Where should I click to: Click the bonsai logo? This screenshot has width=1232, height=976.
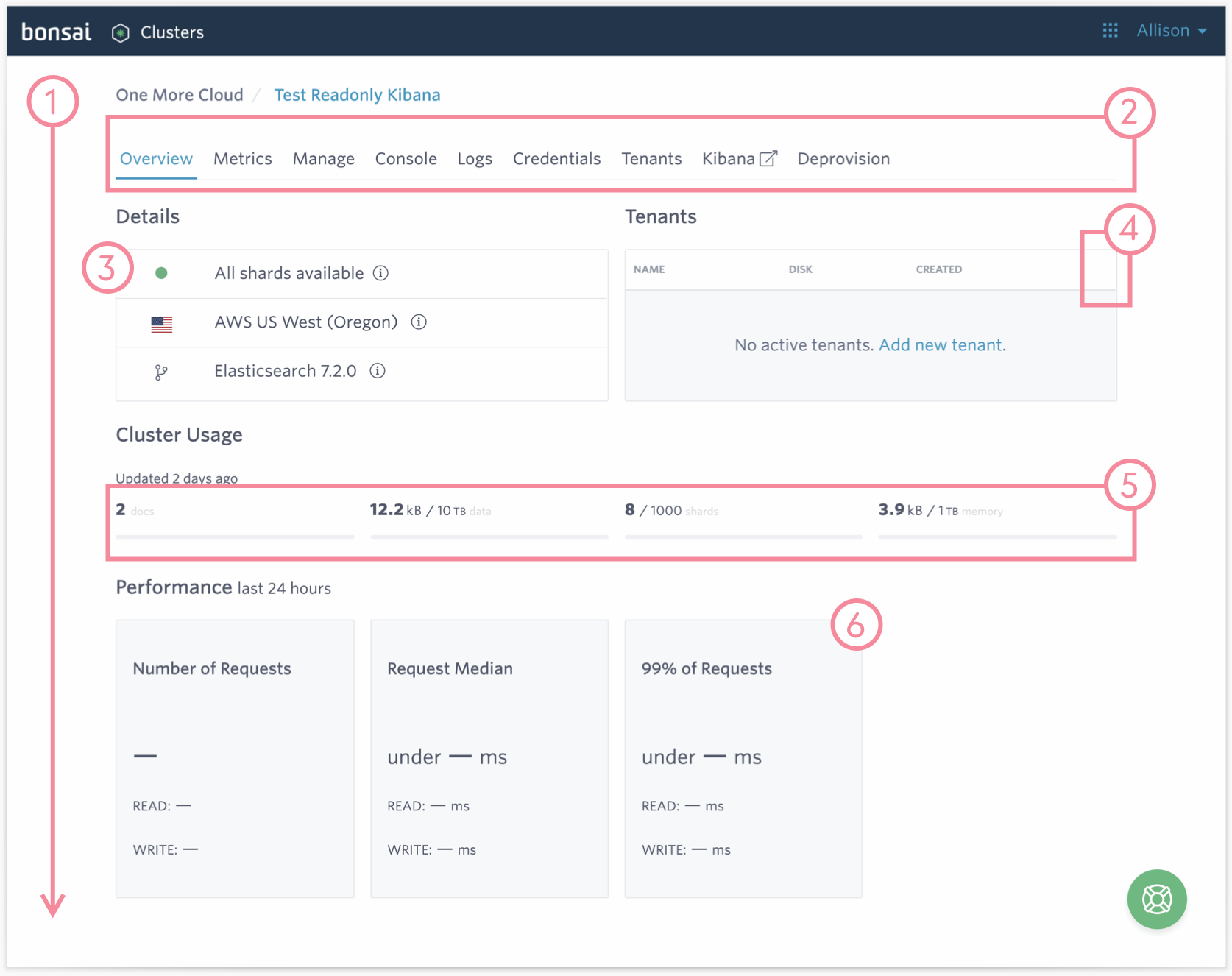click(x=56, y=32)
